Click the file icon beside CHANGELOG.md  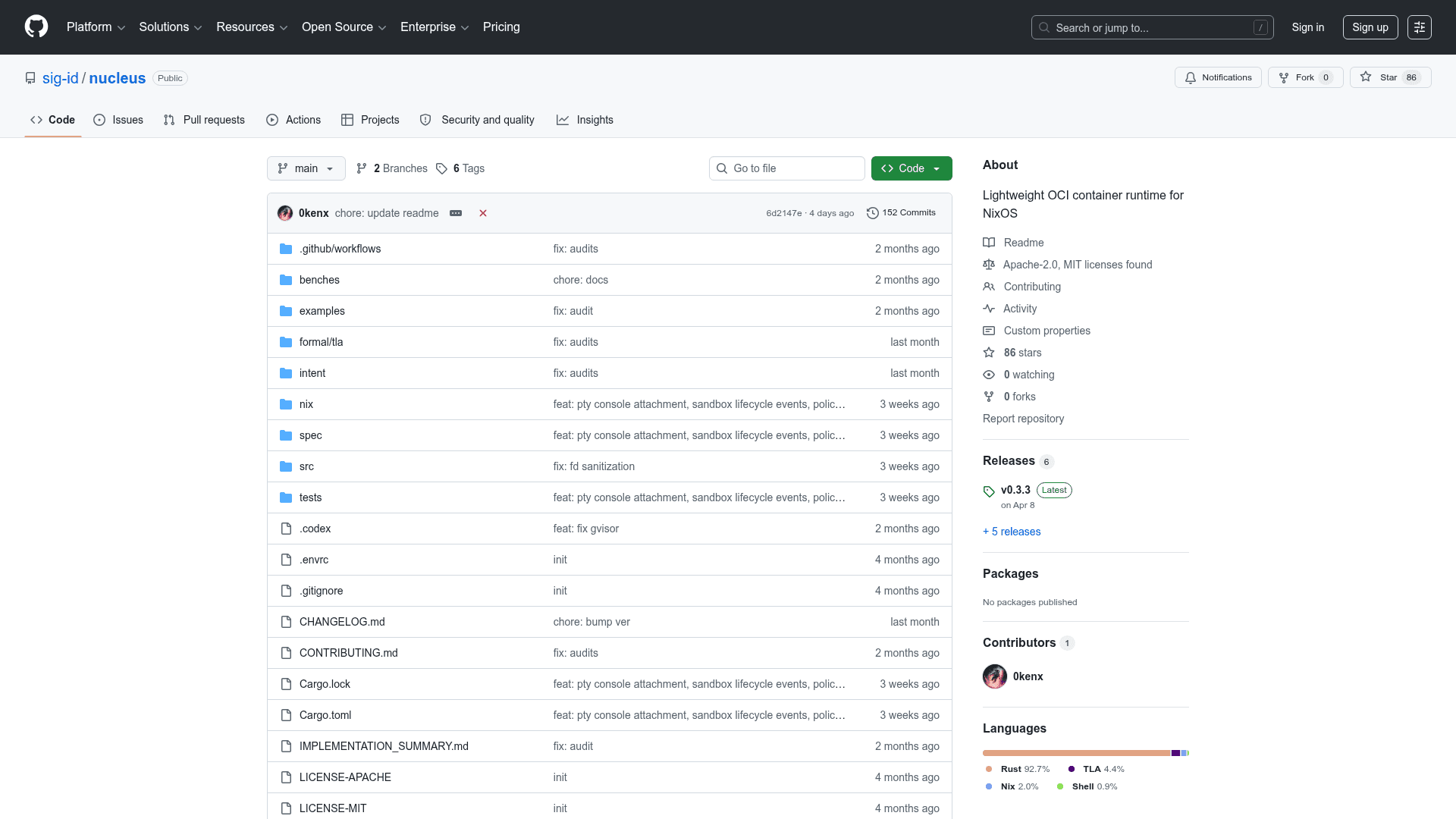coord(286,622)
